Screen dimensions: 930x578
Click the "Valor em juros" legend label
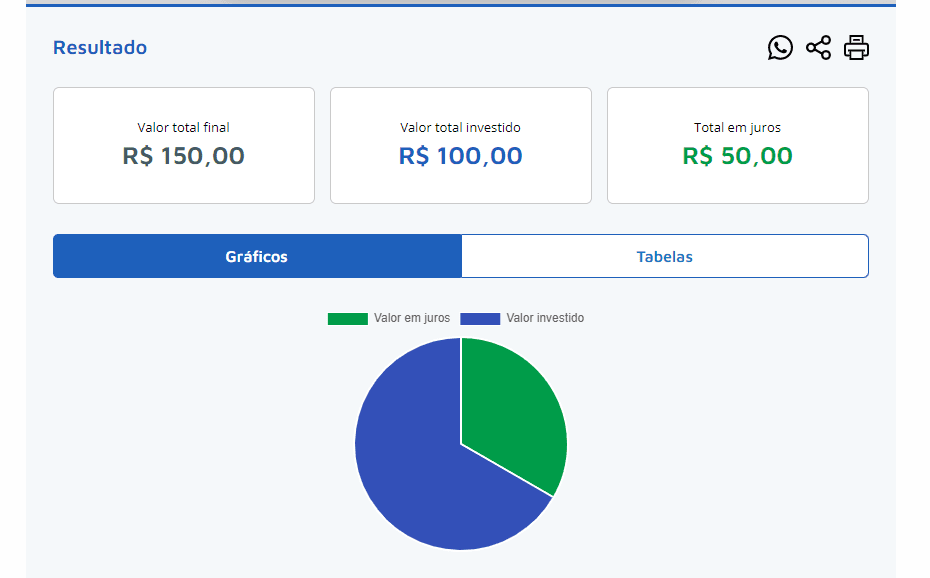[x=412, y=318]
